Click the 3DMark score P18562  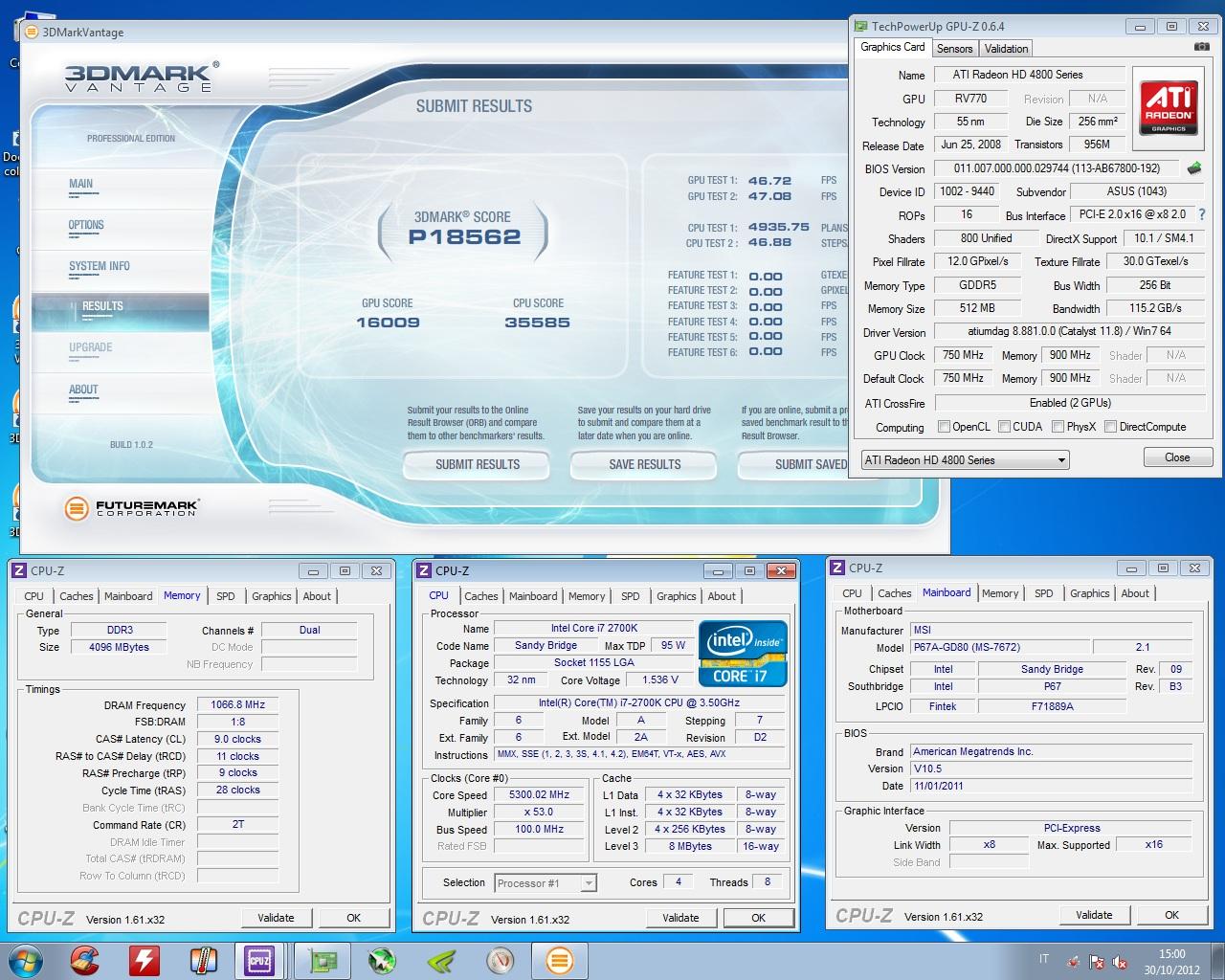pyautogui.click(x=465, y=237)
